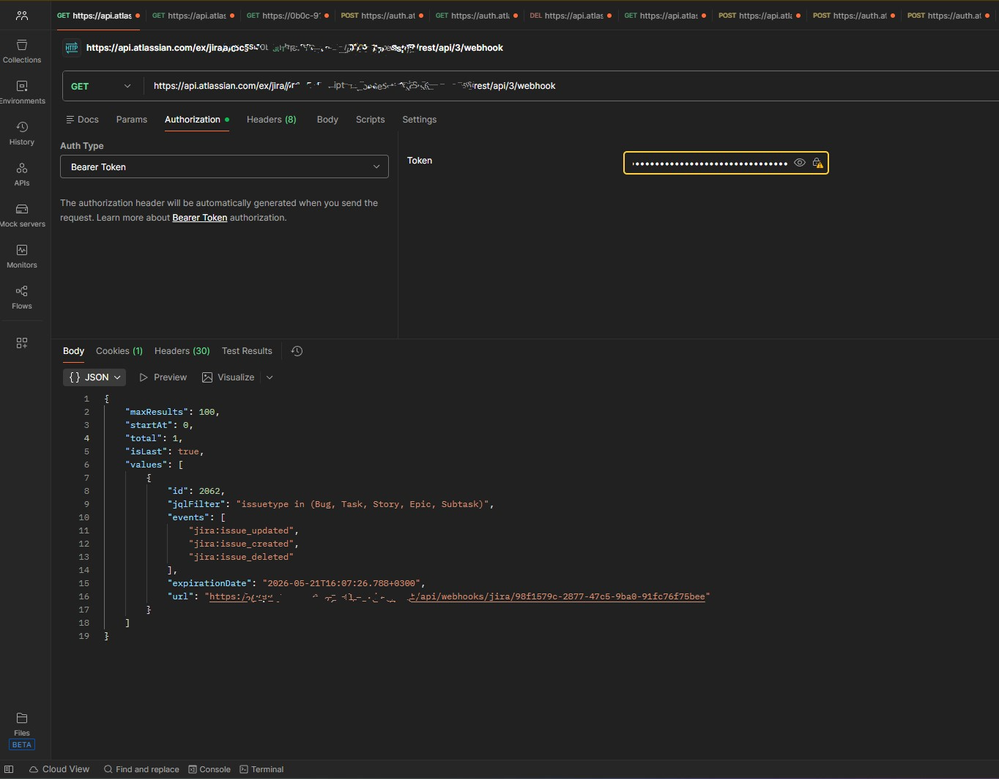Image resolution: width=999 pixels, height=779 pixels.
Task: Switch to the Test Results tab
Action: tap(247, 351)
